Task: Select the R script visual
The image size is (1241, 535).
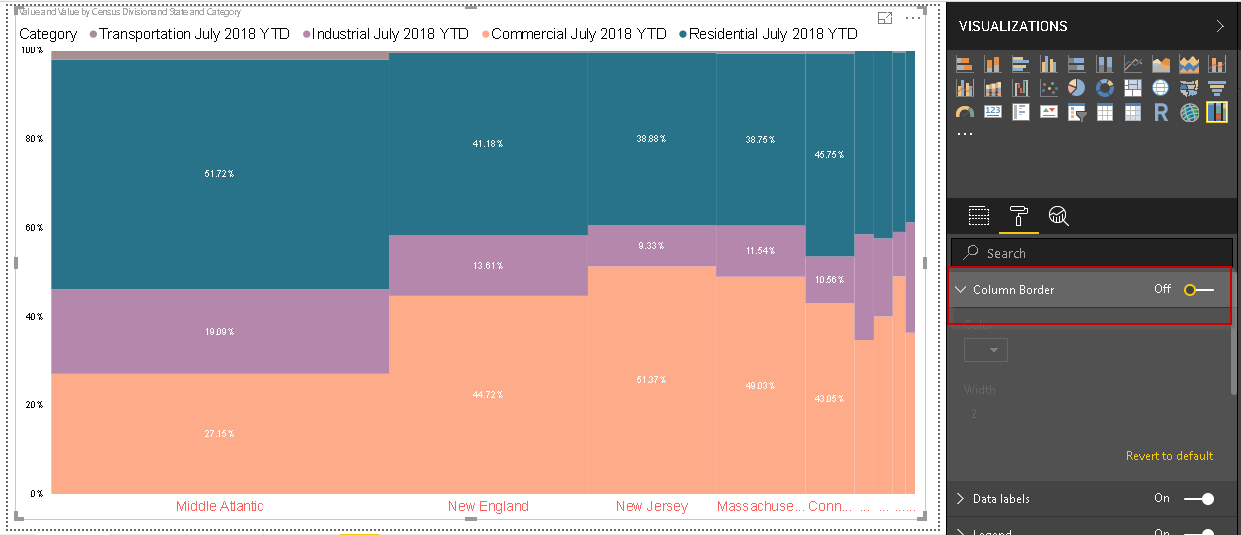Action: point(1160,112)
